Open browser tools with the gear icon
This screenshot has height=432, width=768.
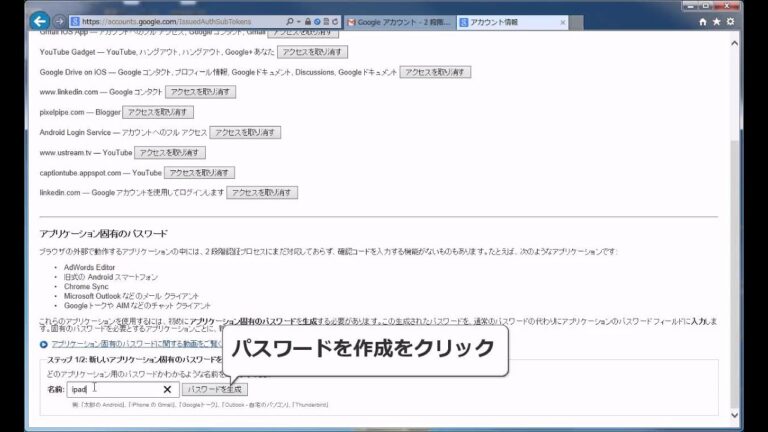coord(730,22)
